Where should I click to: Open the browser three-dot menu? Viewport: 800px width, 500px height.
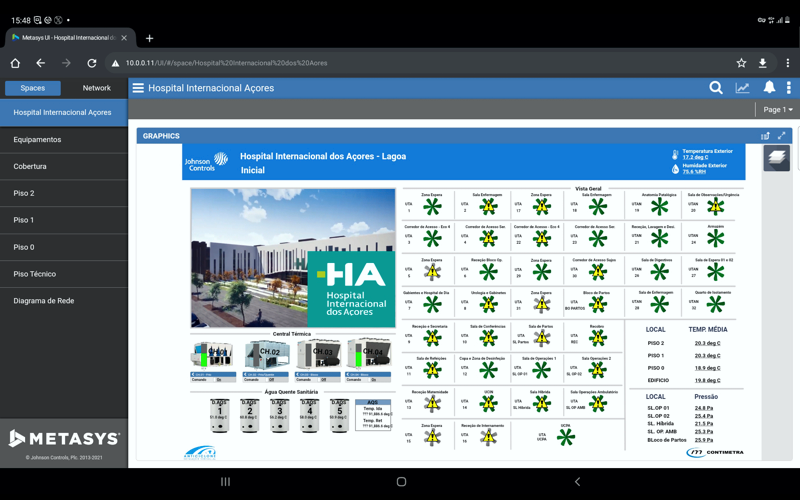(x=787, y=63)
